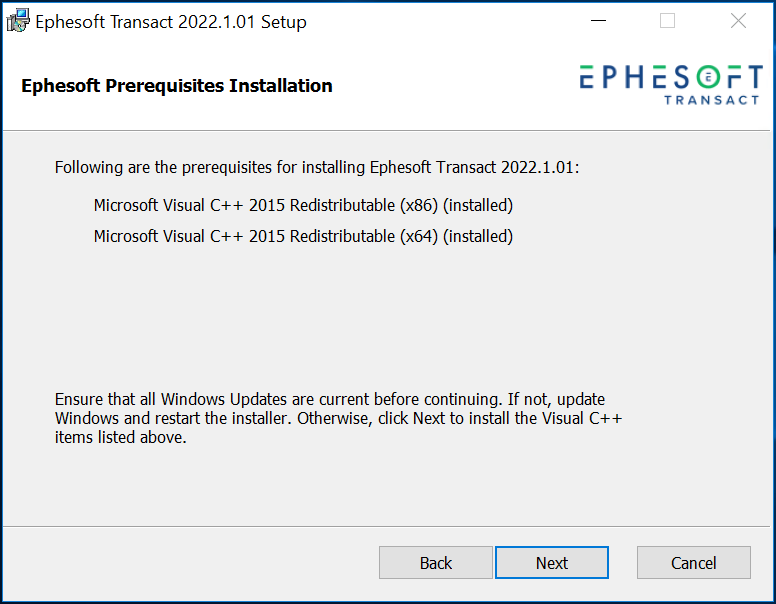This screenshot has width=776, height=604.
Task: Click the 'items listed above.' text line
Action: coord(120,438)
